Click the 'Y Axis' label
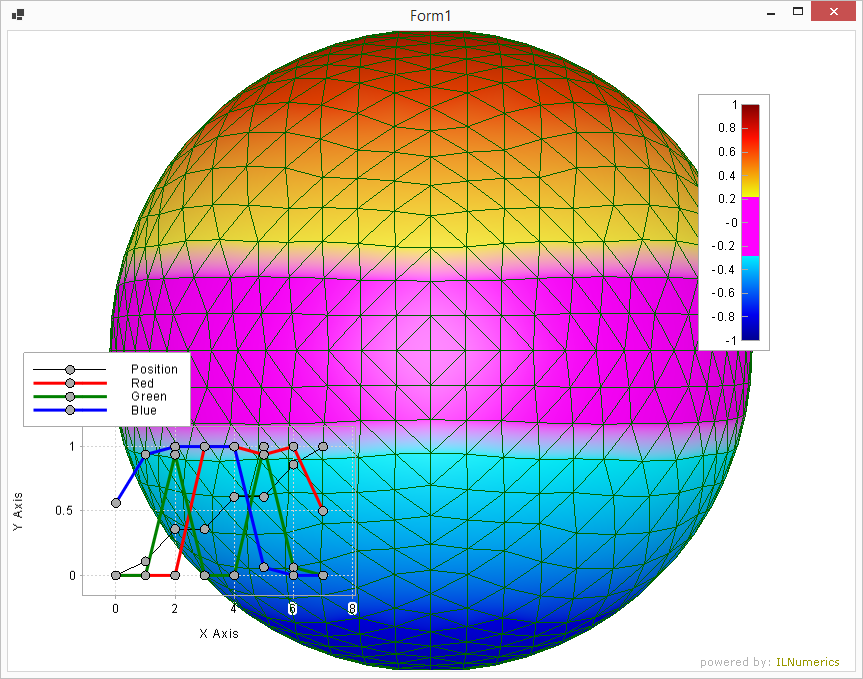863x679 pixels. (18, 511)
